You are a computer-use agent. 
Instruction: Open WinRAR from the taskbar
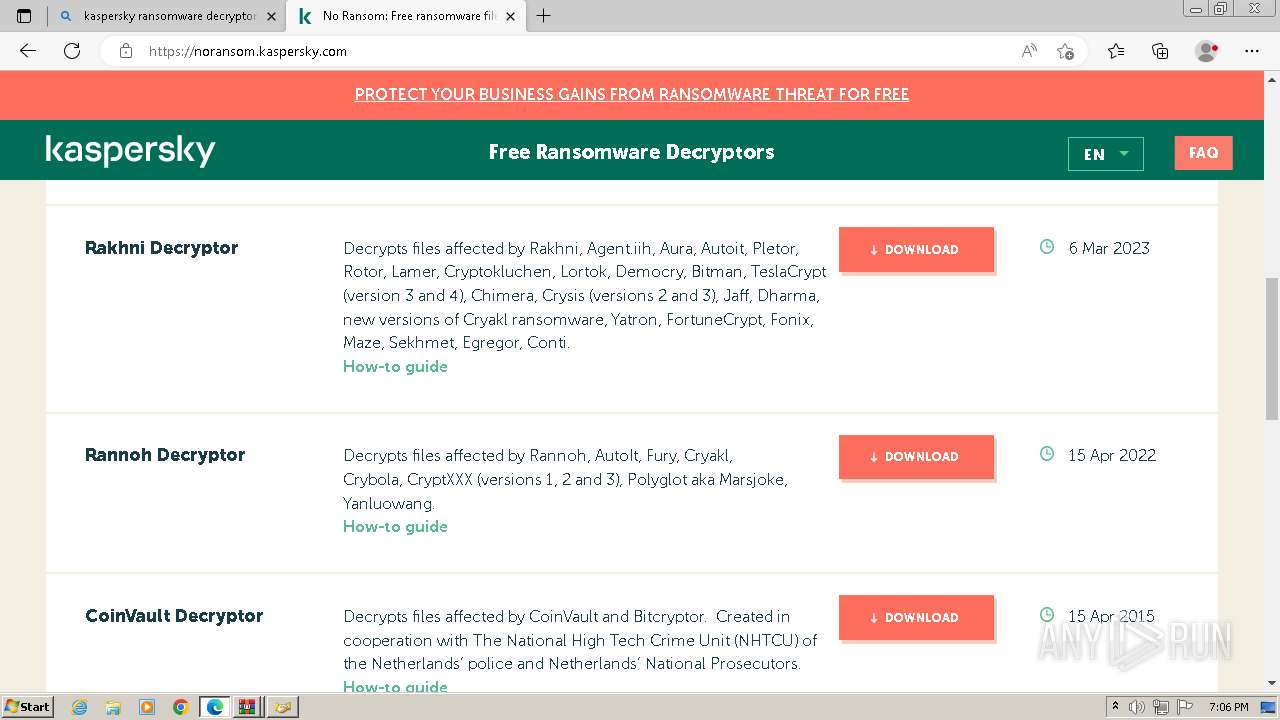[247, 707]
